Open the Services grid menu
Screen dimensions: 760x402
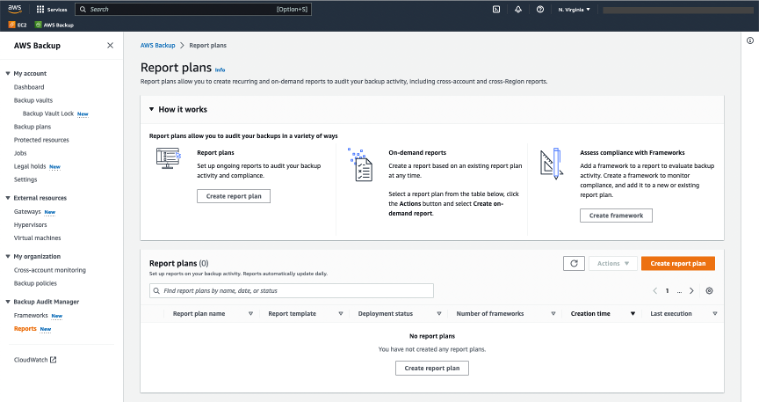click(x=51, y=9)
